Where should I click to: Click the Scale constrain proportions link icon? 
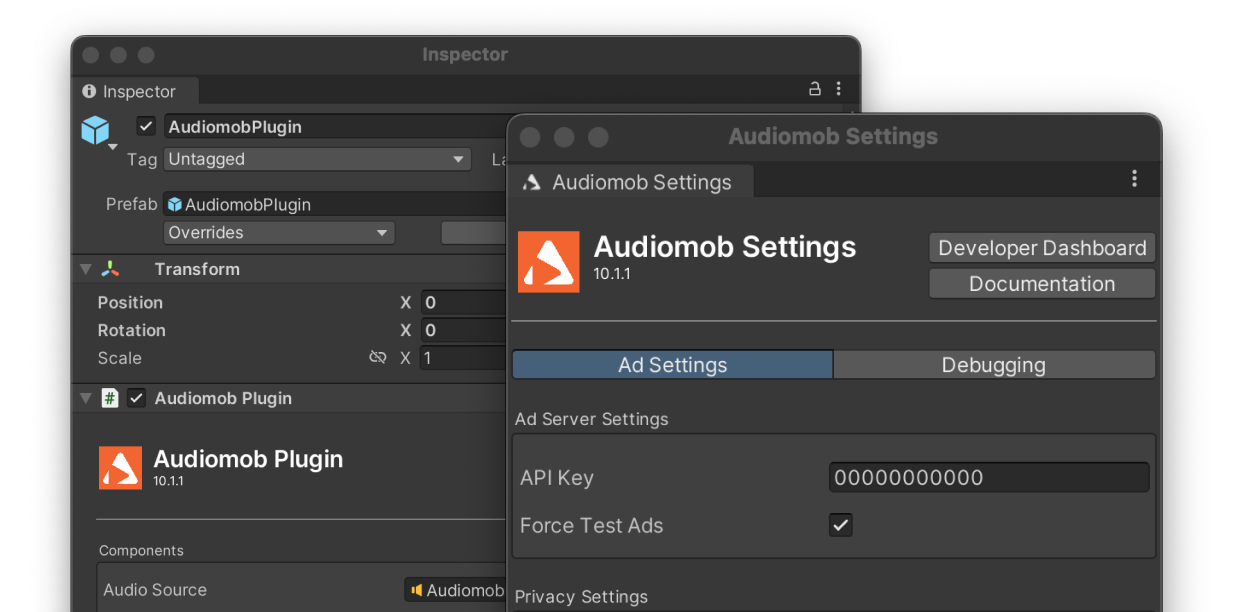tap(378, 357)
